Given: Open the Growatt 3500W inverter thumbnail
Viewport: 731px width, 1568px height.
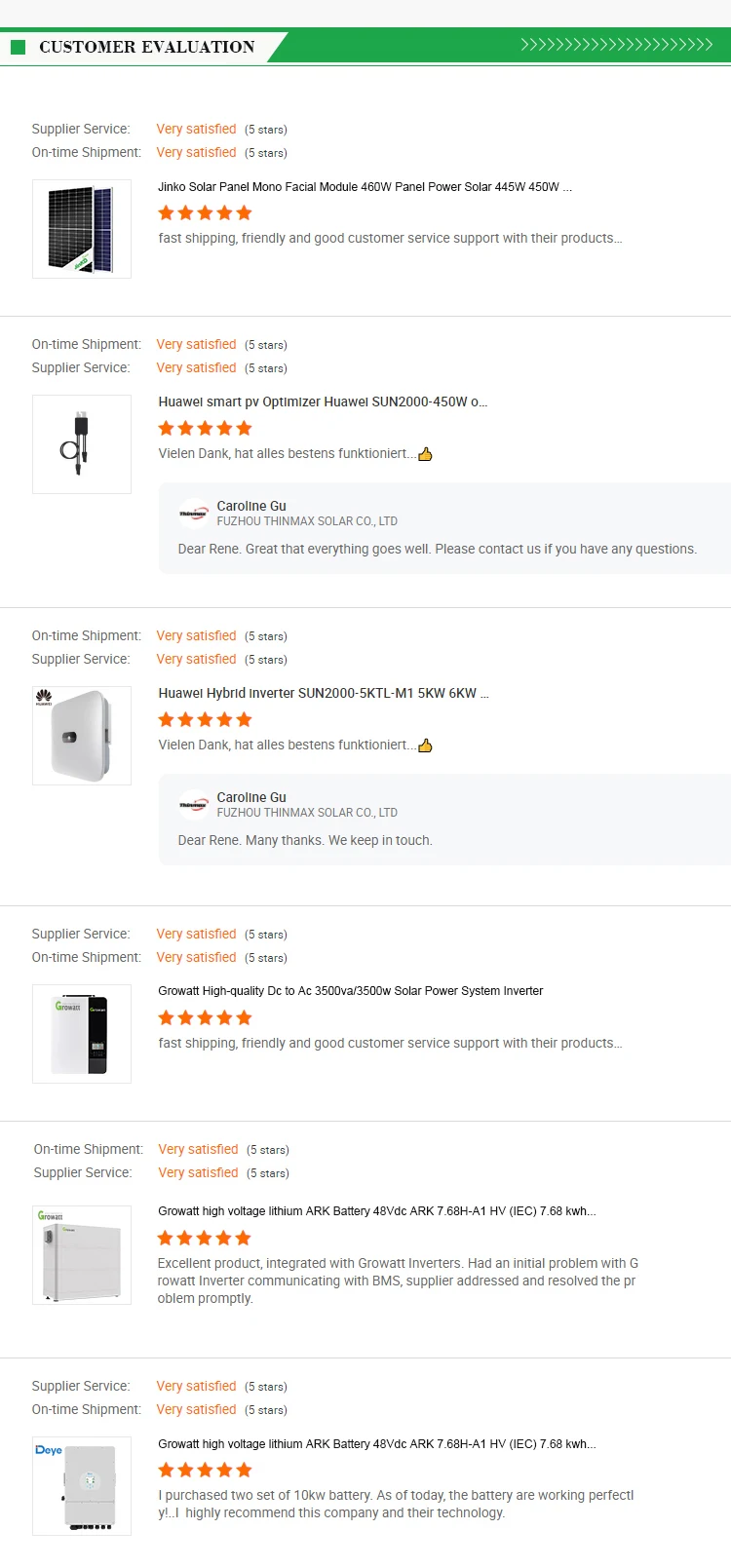Looking at the screenshot, I should pyautogui.click(x=82, y=1034).
